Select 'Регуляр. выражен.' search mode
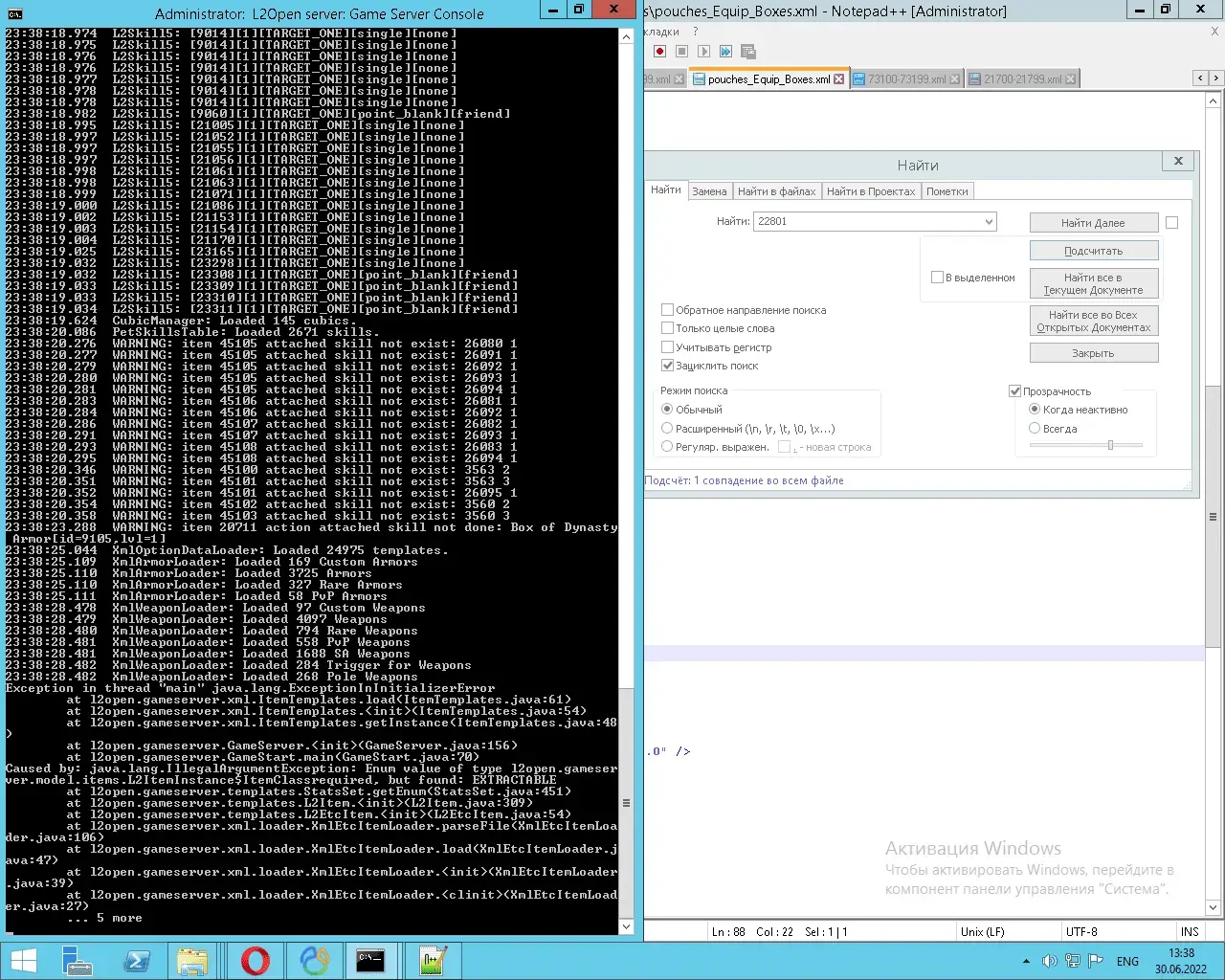 (667, 447)
